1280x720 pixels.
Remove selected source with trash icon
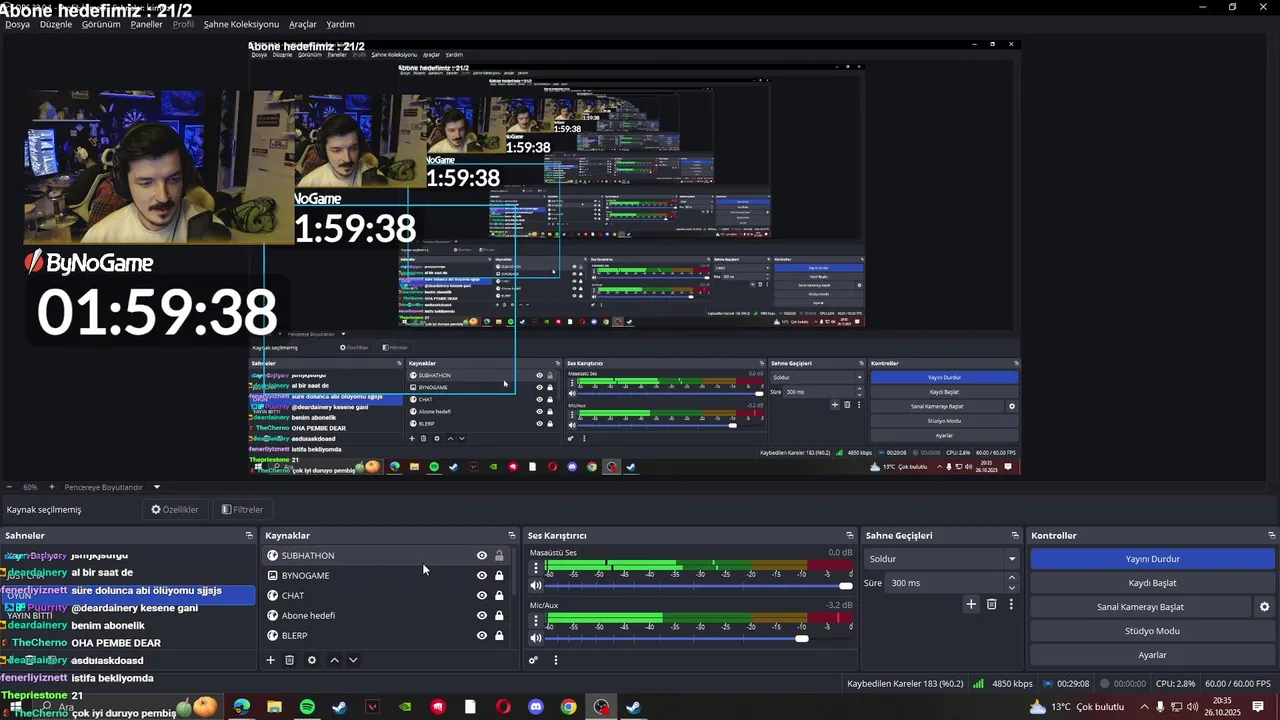click(290, 660)
